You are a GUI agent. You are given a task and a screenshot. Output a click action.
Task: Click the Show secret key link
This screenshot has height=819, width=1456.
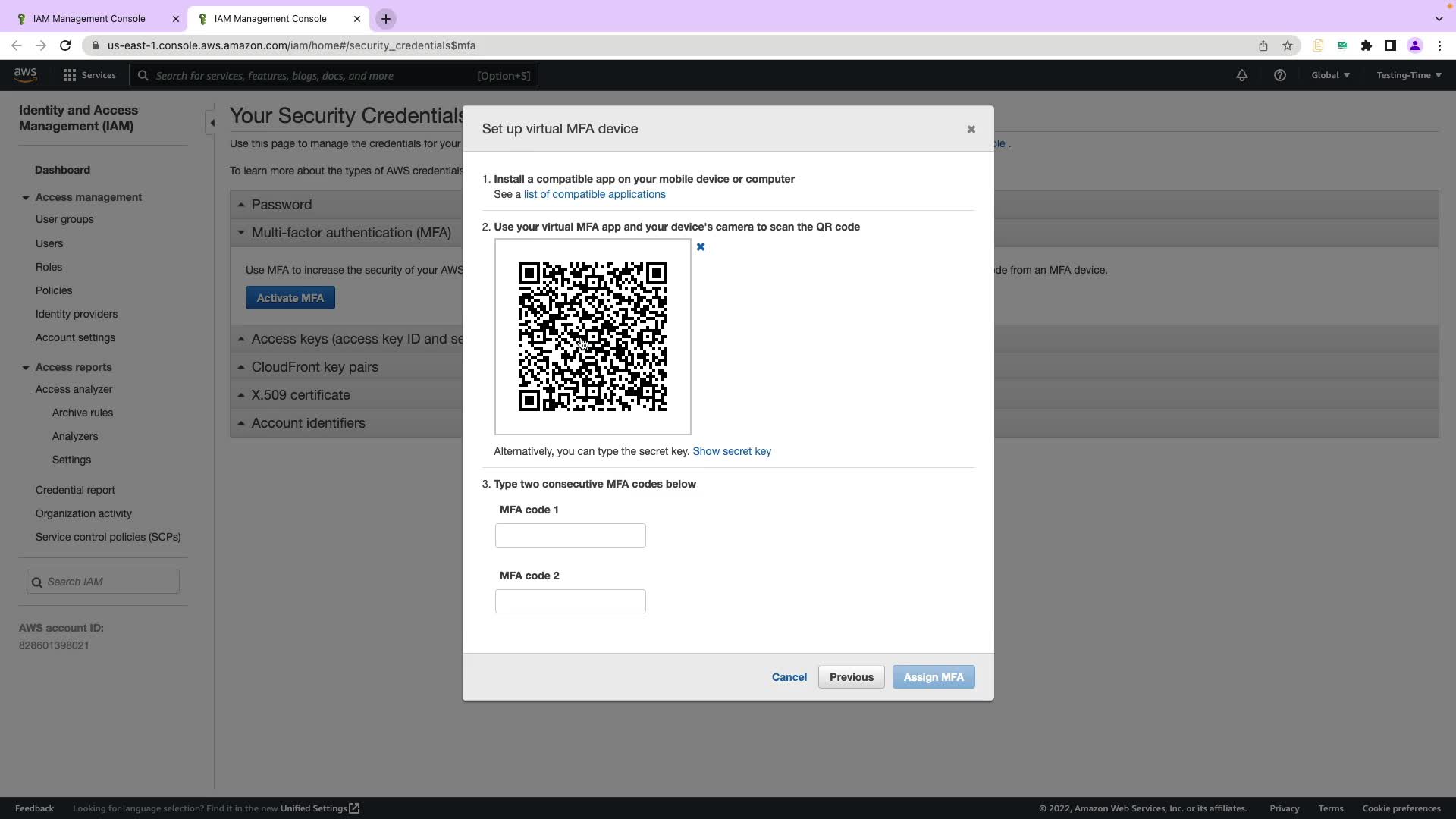[731, 451]
